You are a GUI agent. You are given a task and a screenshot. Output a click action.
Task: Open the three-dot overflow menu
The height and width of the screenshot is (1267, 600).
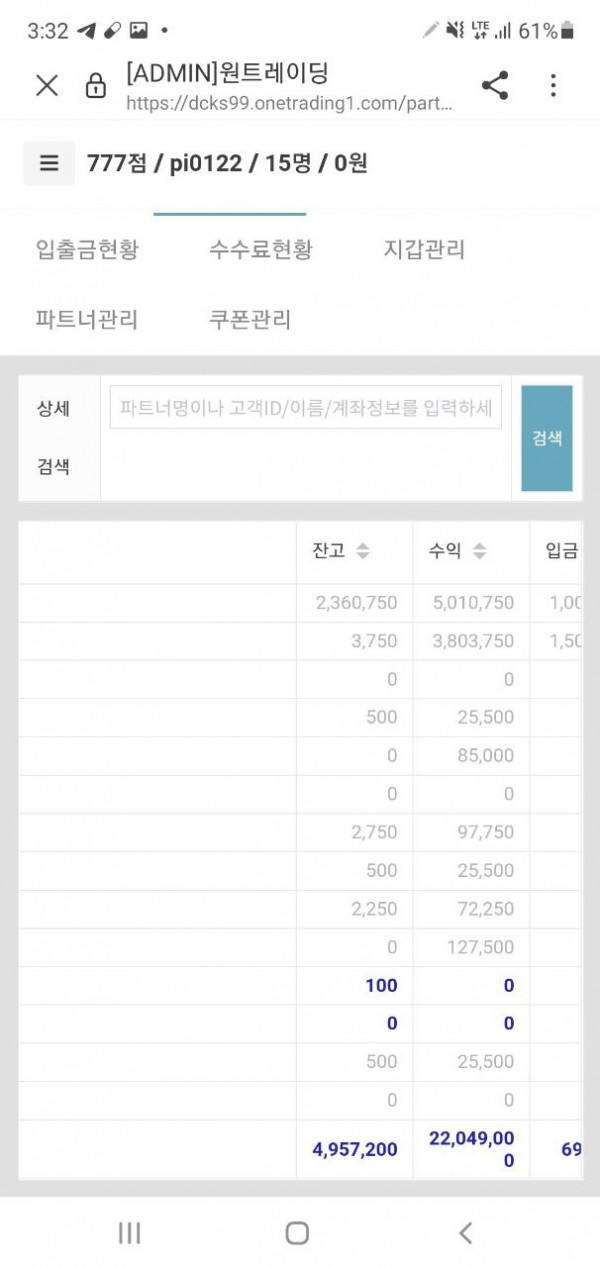(553, 85)
